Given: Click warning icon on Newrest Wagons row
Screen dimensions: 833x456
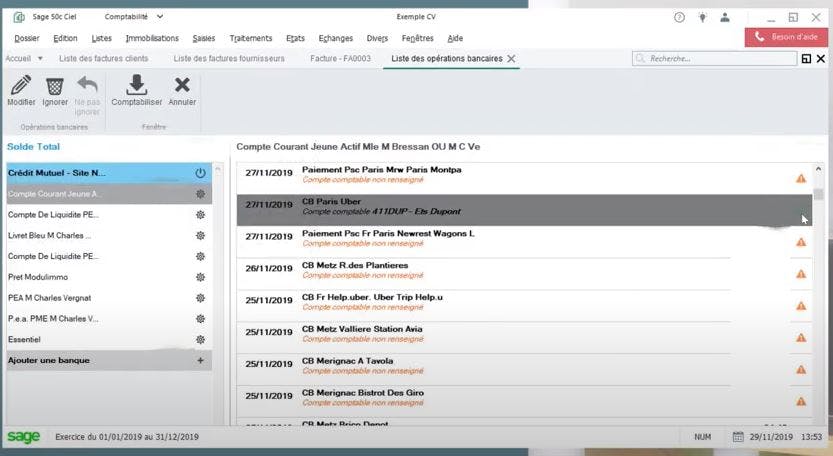Looking at the screenshot, I should [x=801, y=242].
